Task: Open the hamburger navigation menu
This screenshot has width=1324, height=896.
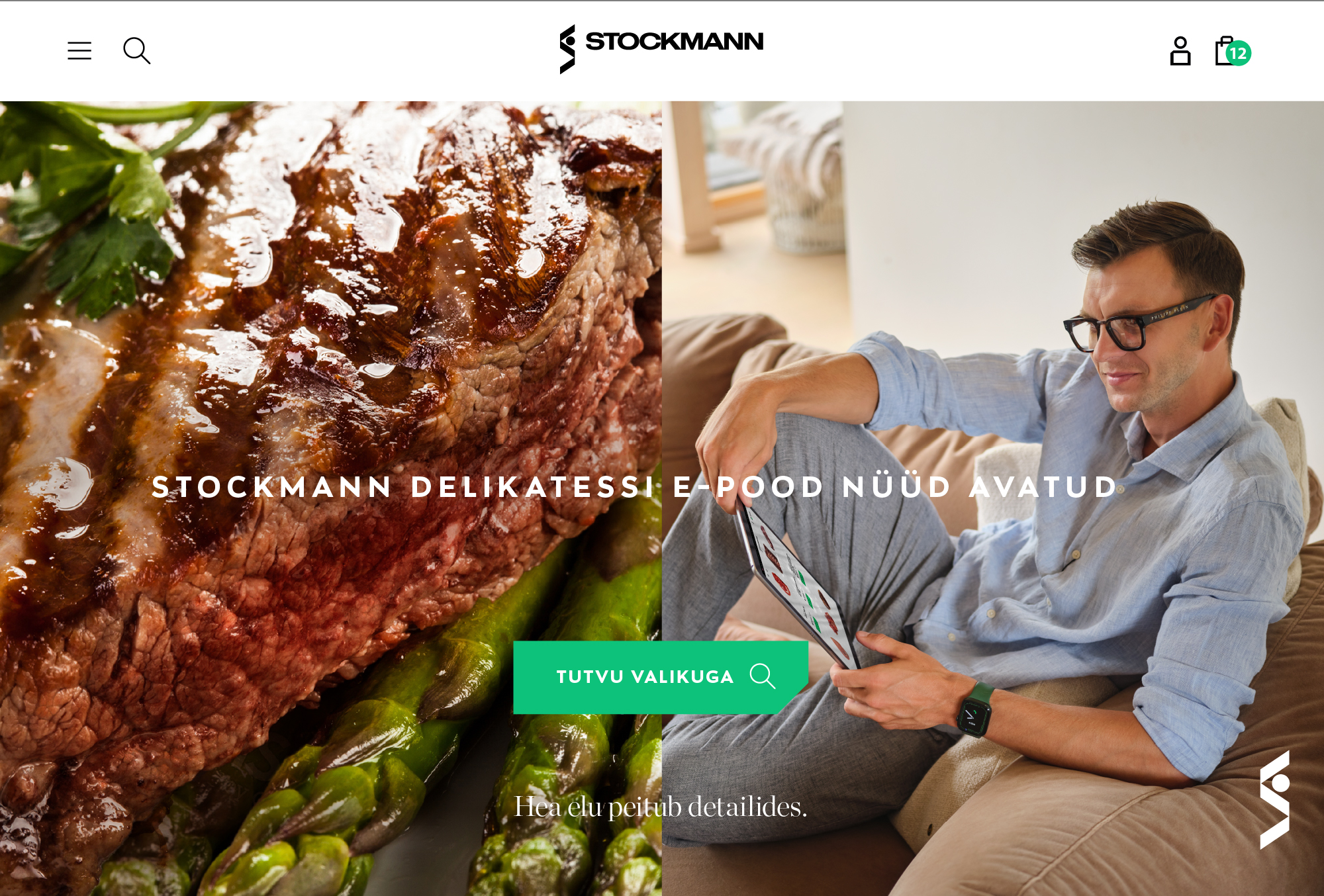Action: coord(79,51)
